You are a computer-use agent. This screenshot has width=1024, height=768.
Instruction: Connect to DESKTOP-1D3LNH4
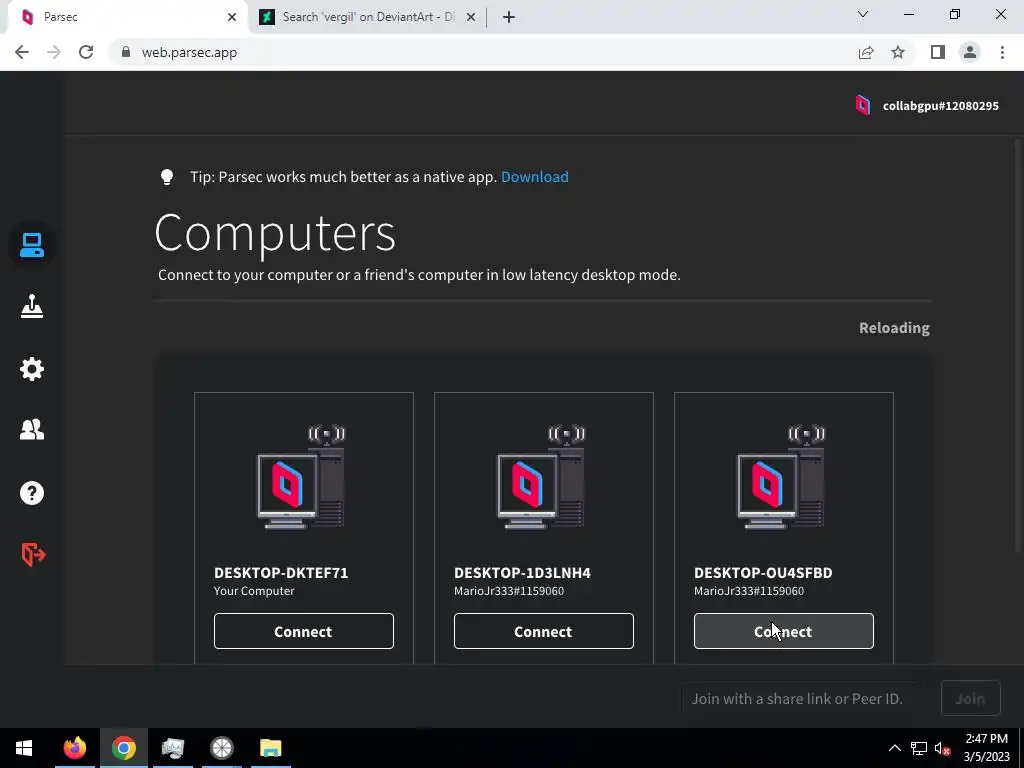[543, 631]
